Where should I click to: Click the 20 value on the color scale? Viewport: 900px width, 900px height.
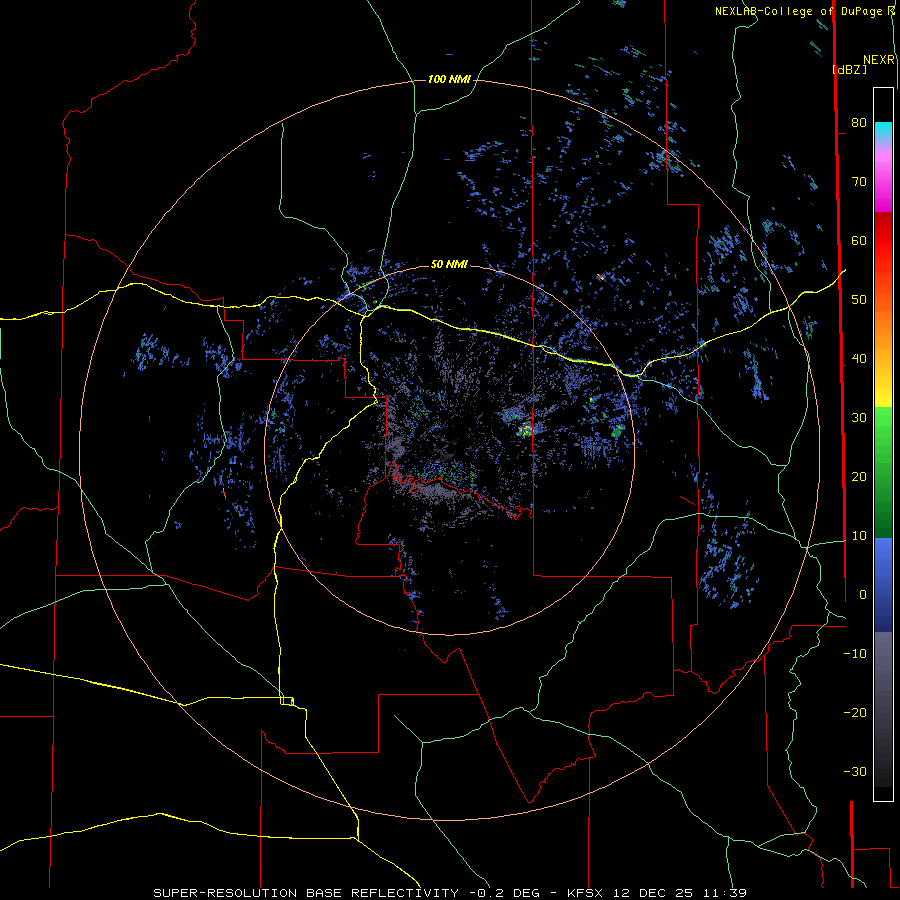point(859,477)
